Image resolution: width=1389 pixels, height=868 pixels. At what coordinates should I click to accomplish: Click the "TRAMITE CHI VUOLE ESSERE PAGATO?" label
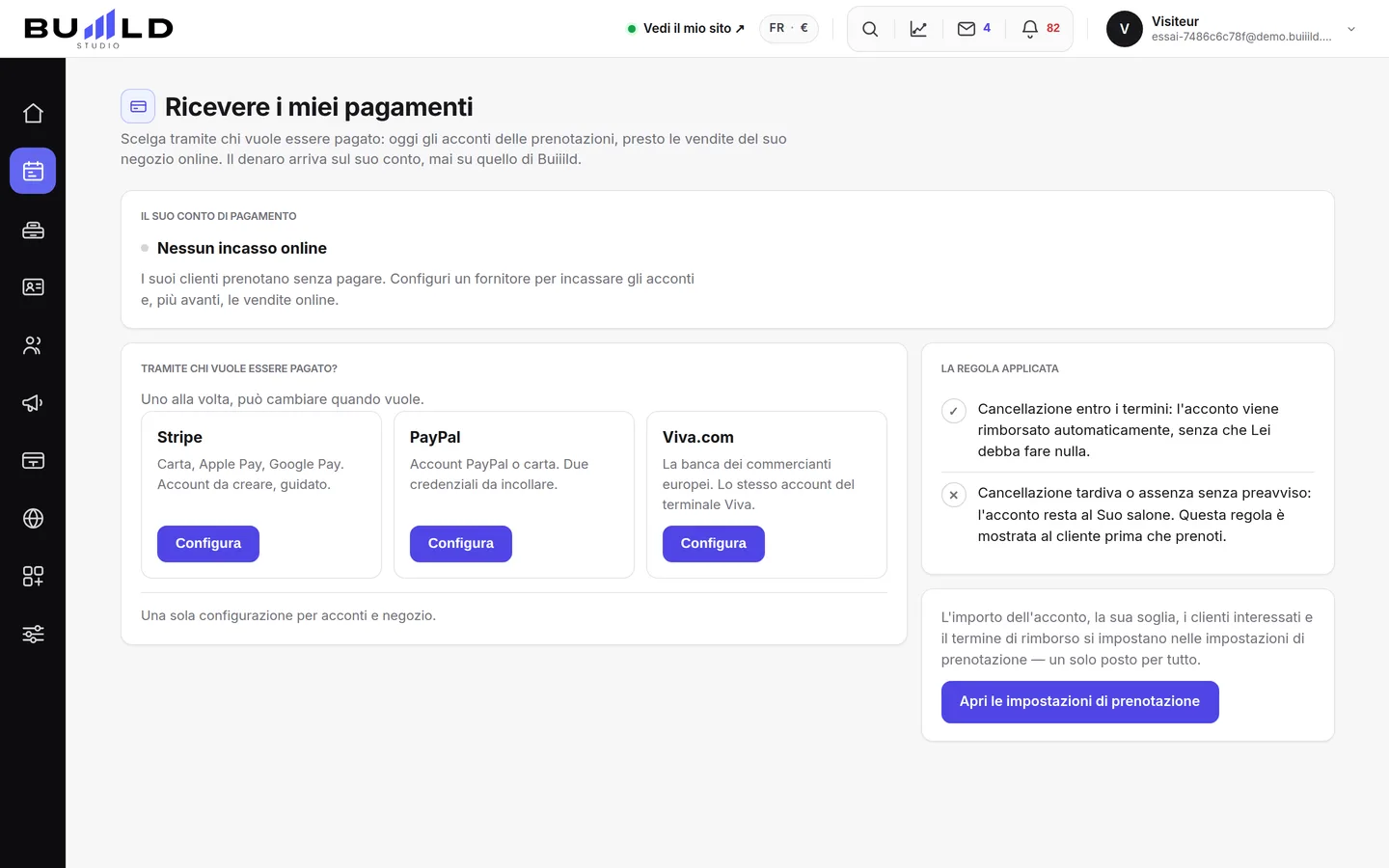239,368
